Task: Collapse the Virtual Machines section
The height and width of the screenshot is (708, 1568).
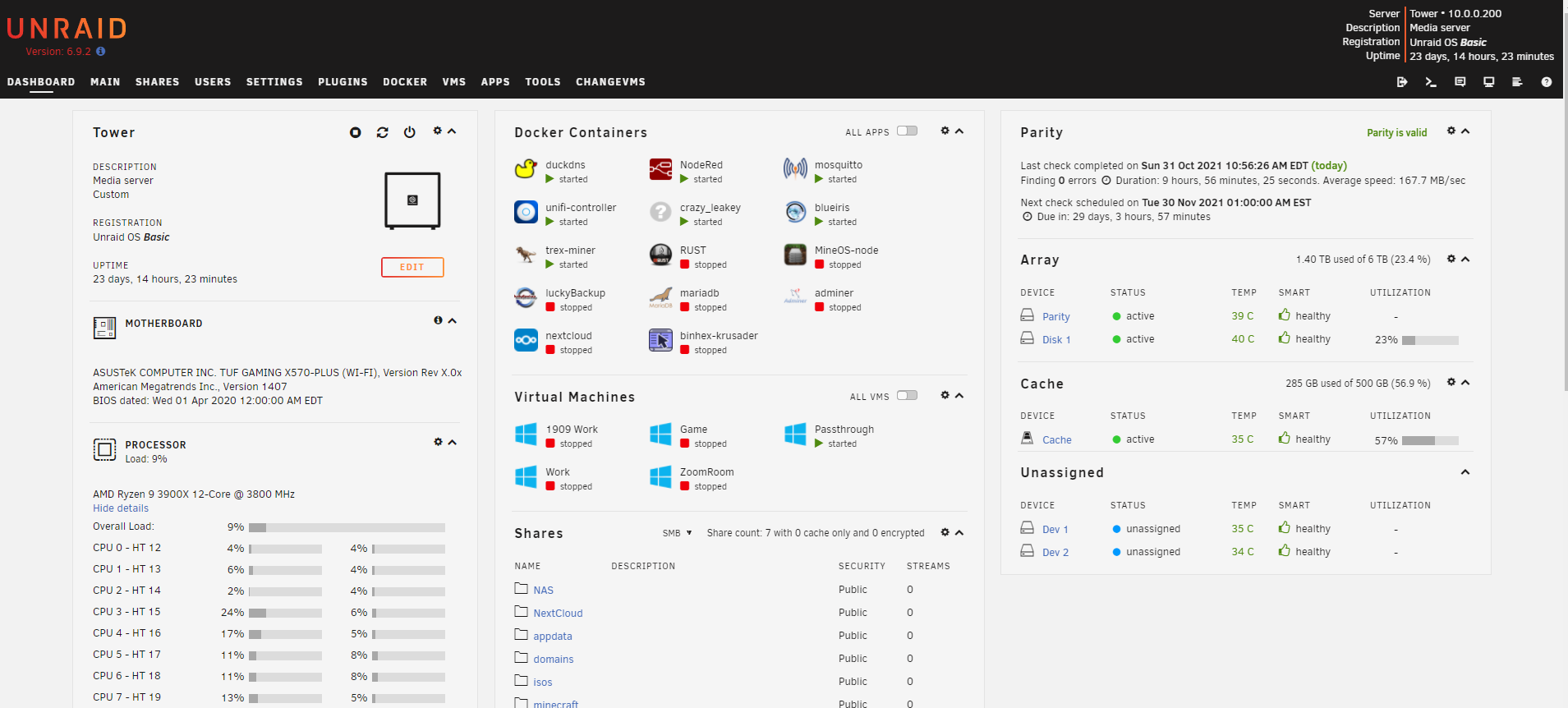Action: pyautogui.click(x=959, y=395)
